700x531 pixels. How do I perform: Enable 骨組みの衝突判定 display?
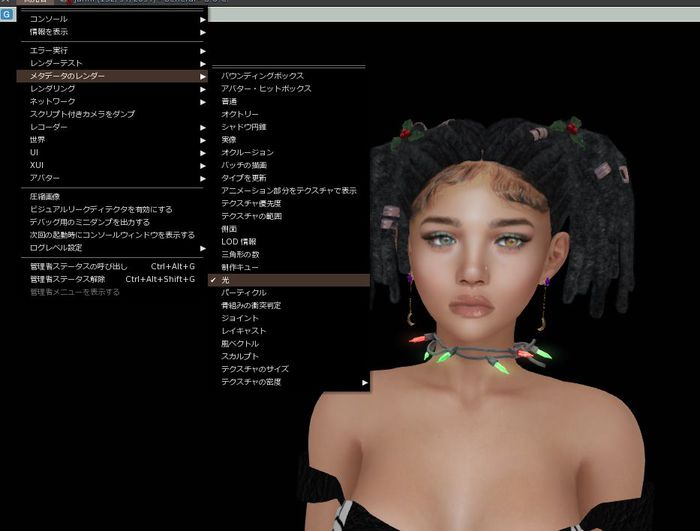pyautogui.click(x=289, y=305)
